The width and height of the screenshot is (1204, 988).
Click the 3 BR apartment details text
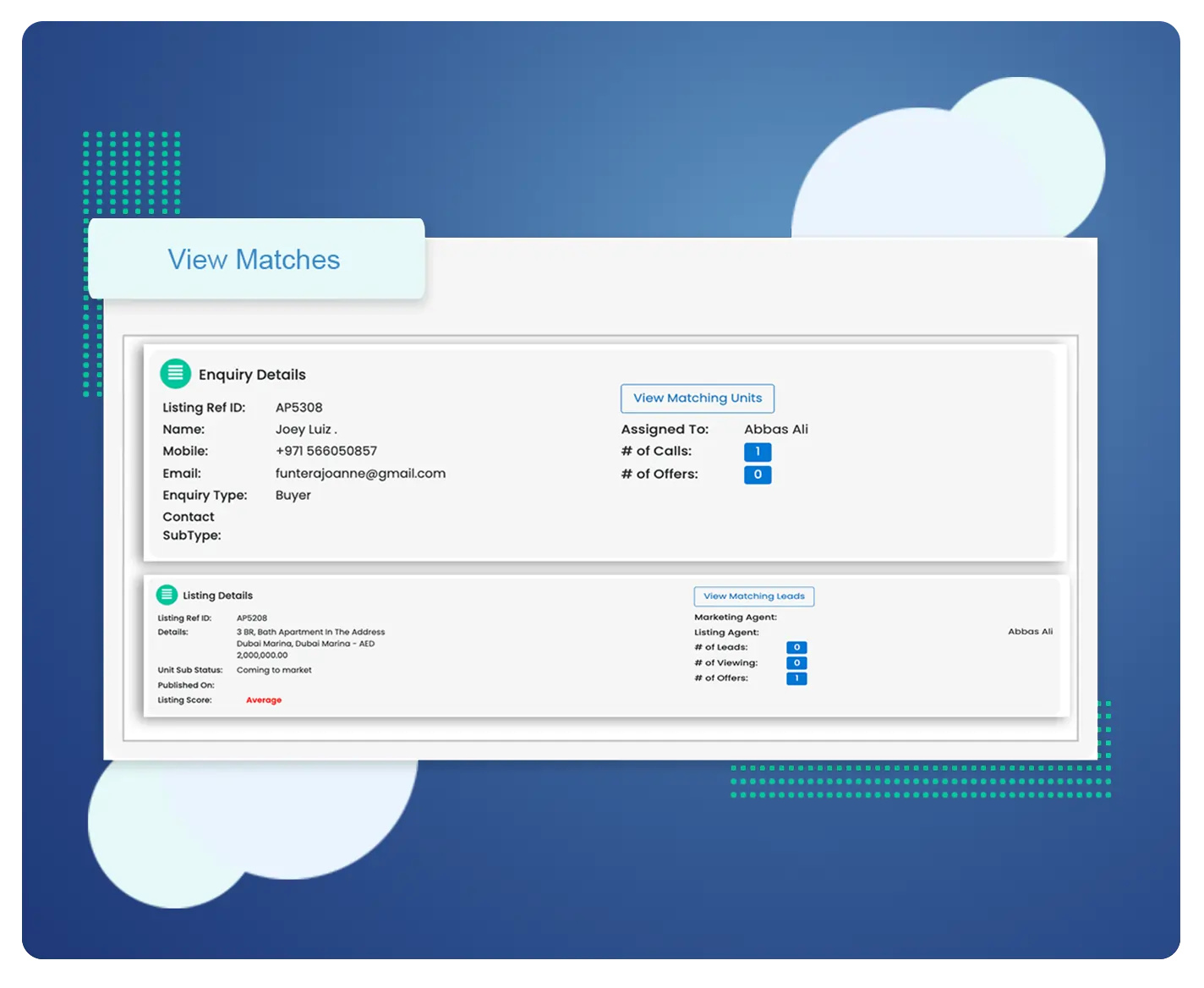pyautogui.click(x=310, y=643)
